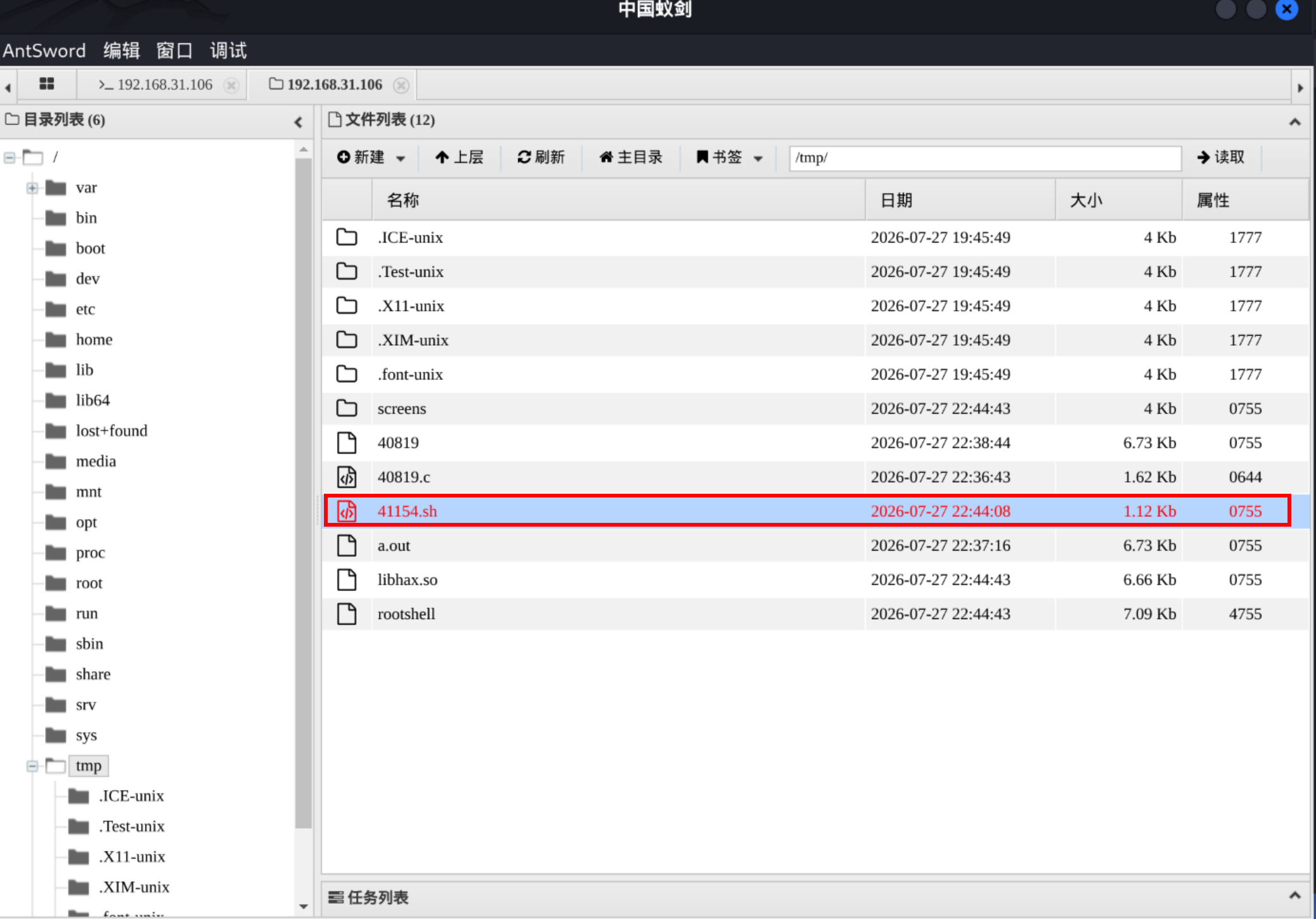Click the 40819.c code file icon

pyautogui.click(x=347, y=477)
